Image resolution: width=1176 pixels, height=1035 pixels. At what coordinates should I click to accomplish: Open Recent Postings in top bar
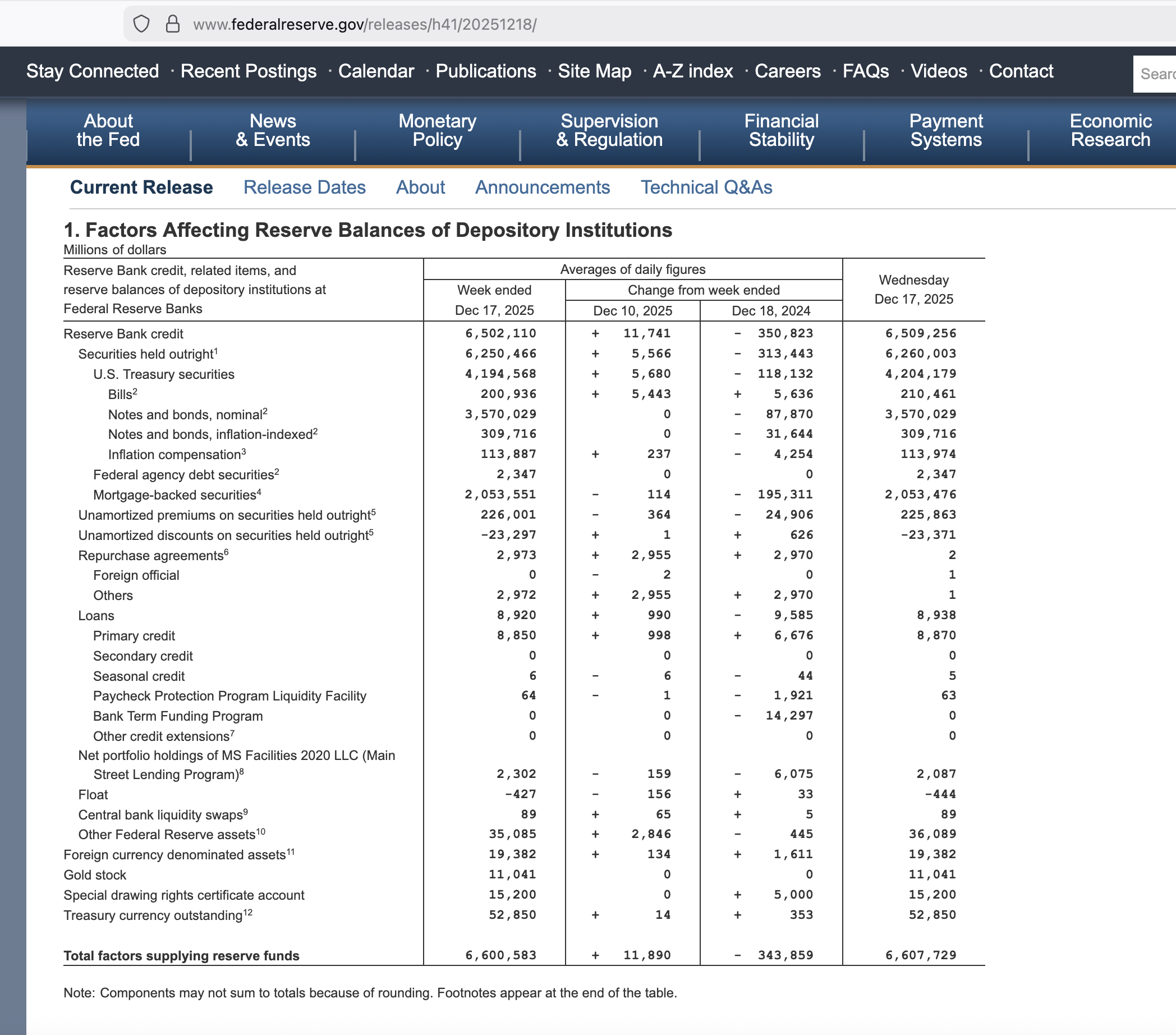click(x=248, y=71)
